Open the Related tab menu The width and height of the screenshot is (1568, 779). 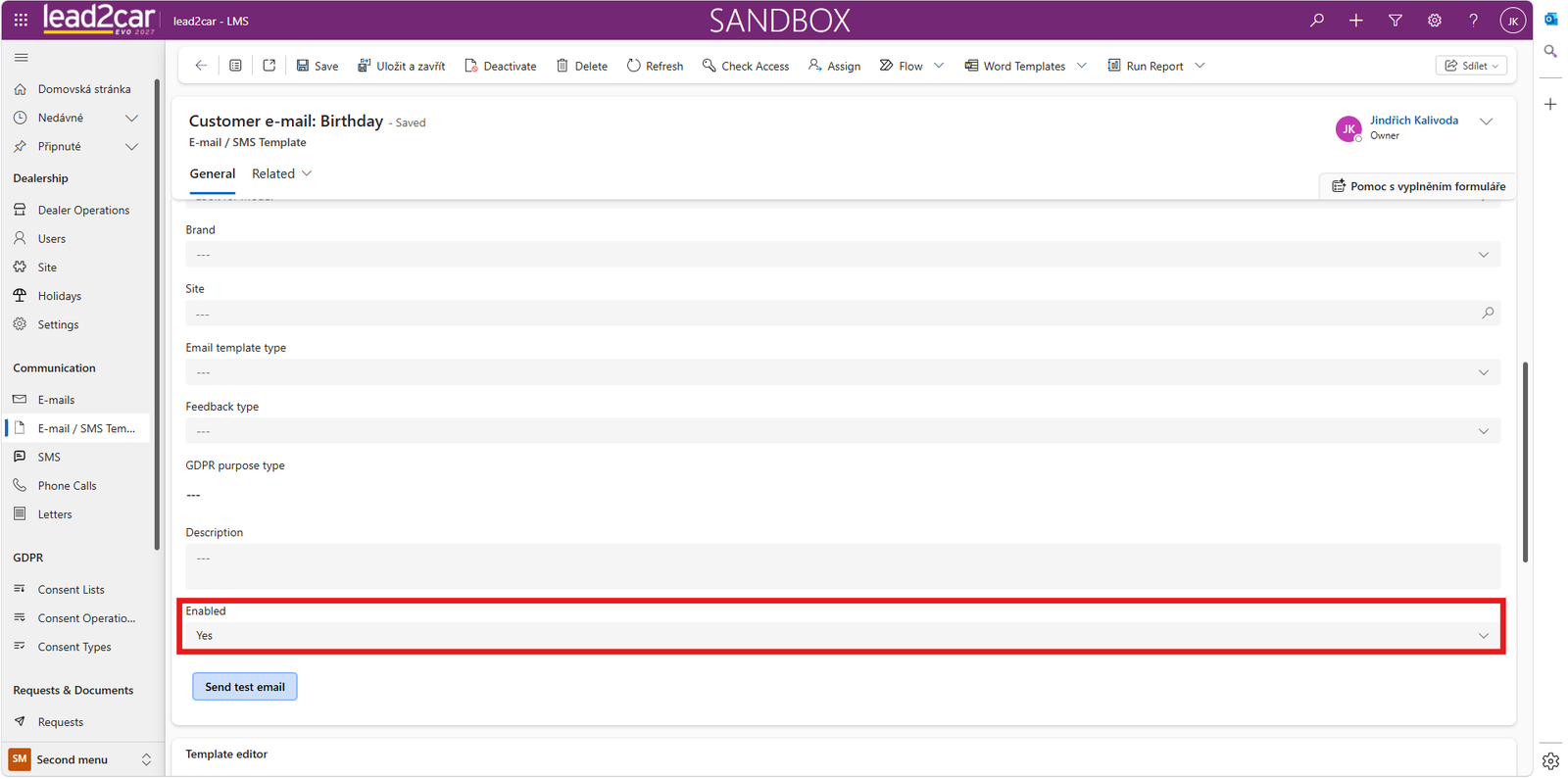[281, 173]
